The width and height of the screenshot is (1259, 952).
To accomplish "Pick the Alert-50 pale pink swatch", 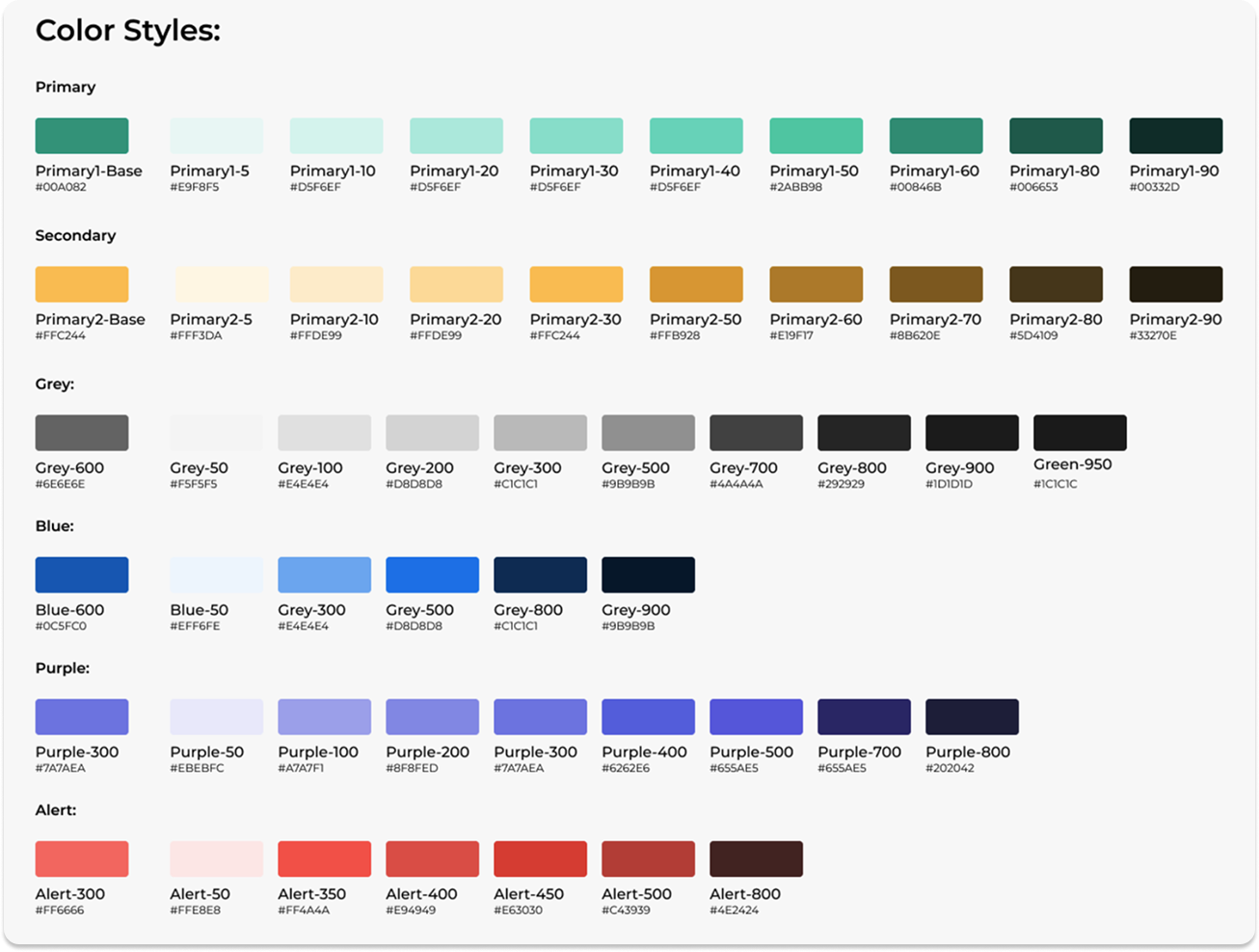I will click(217, 859).
